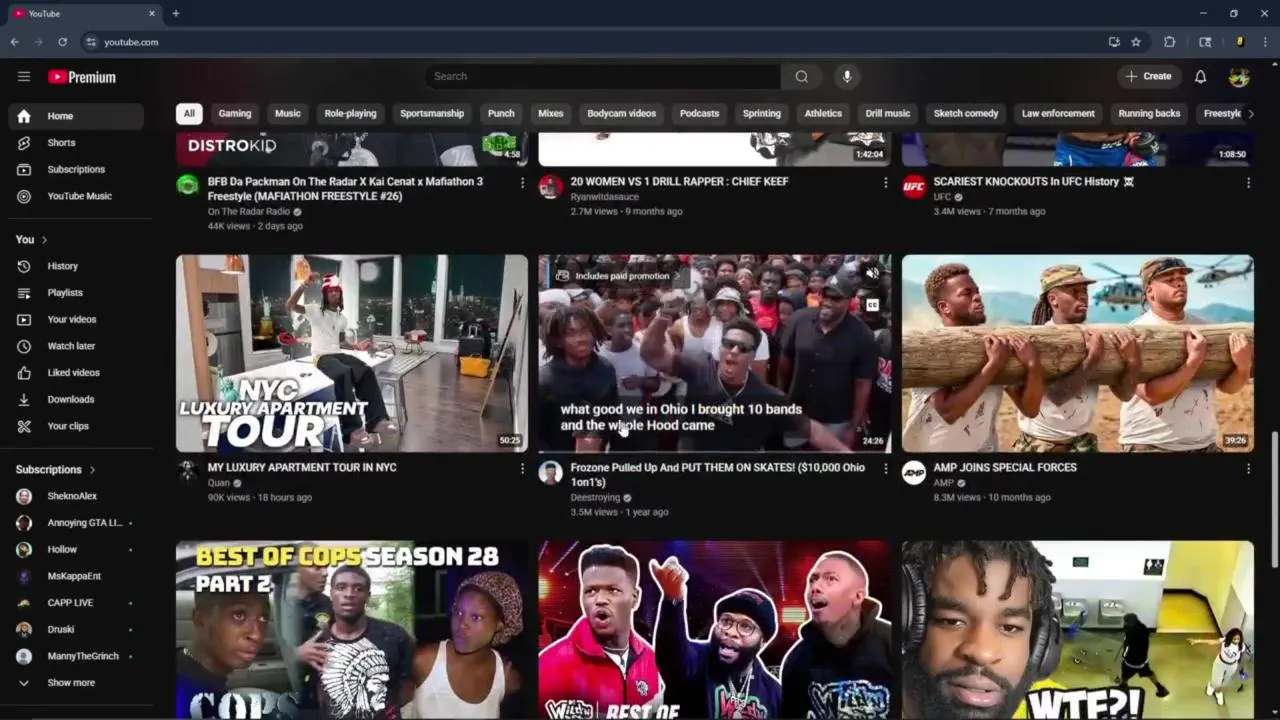Click in the Search input field

point(603,76)
